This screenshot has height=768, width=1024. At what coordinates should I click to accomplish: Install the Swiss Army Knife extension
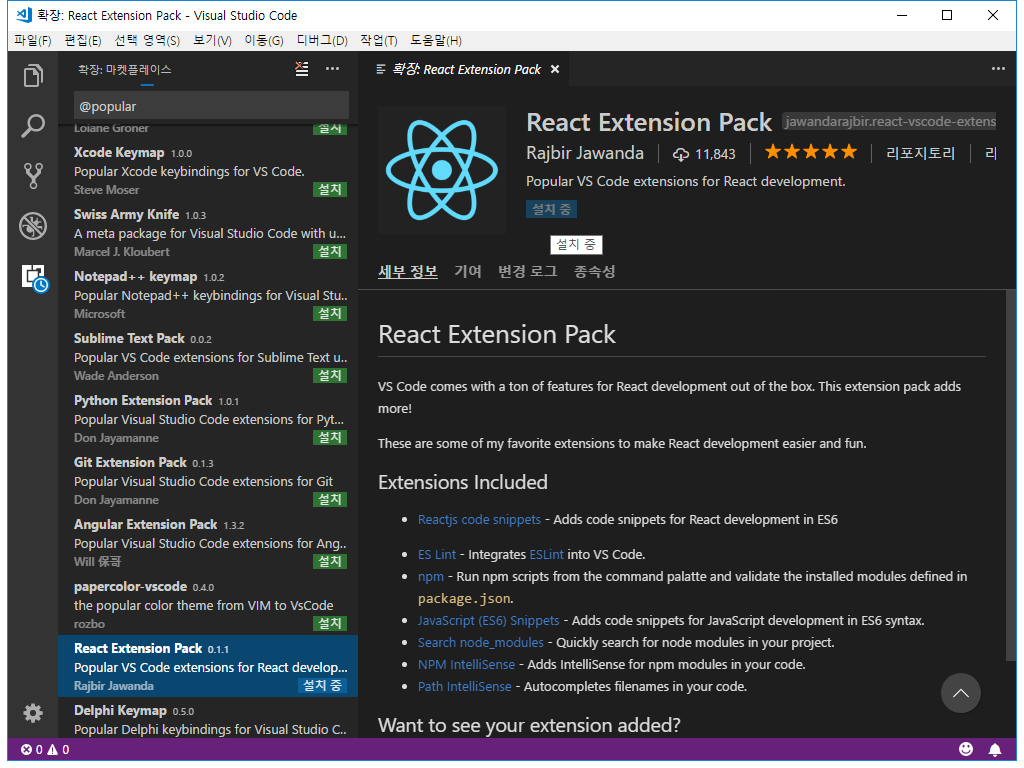pos(330,251)
